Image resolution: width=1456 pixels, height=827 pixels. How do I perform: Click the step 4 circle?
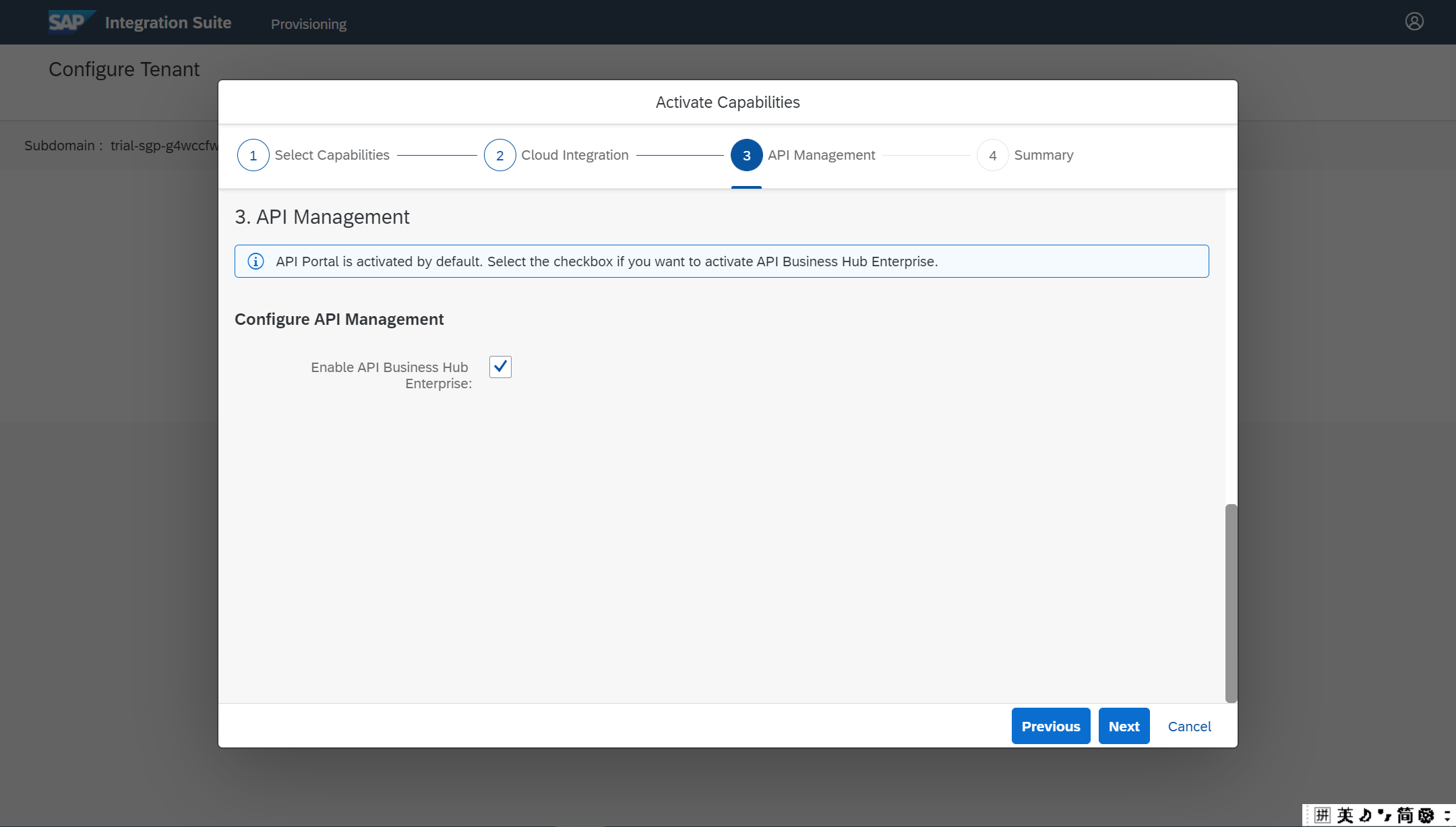coord(993,155)
